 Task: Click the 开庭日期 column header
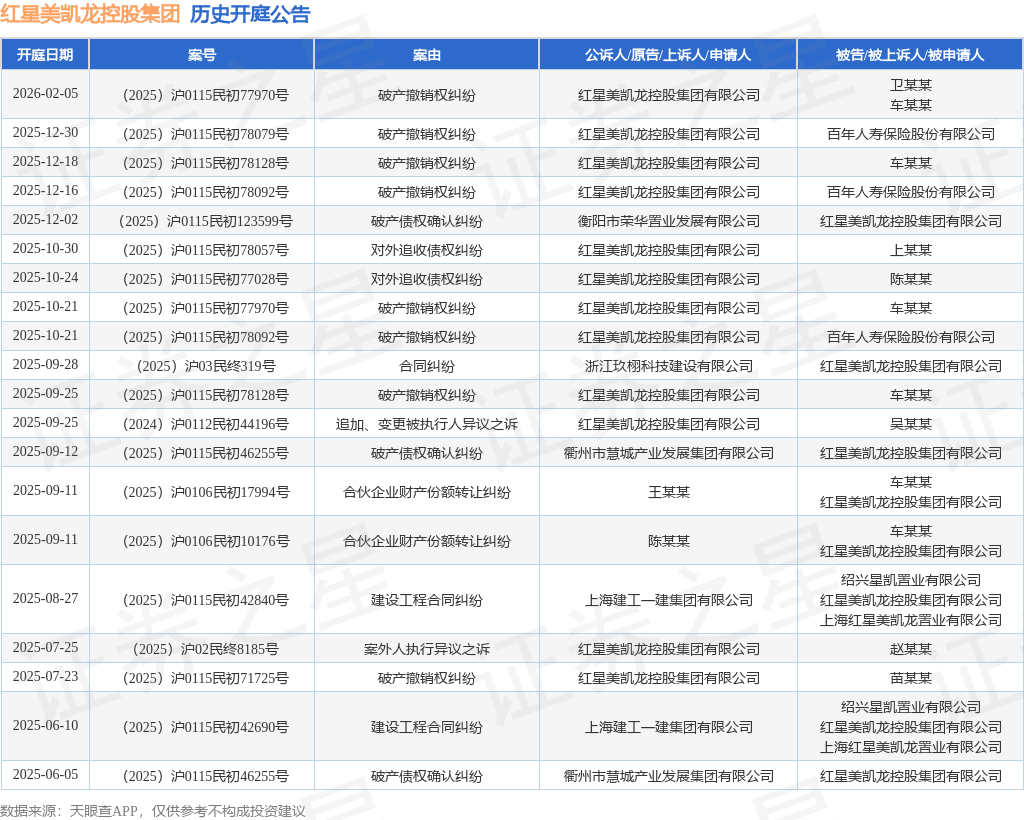[x=45, y=55]
